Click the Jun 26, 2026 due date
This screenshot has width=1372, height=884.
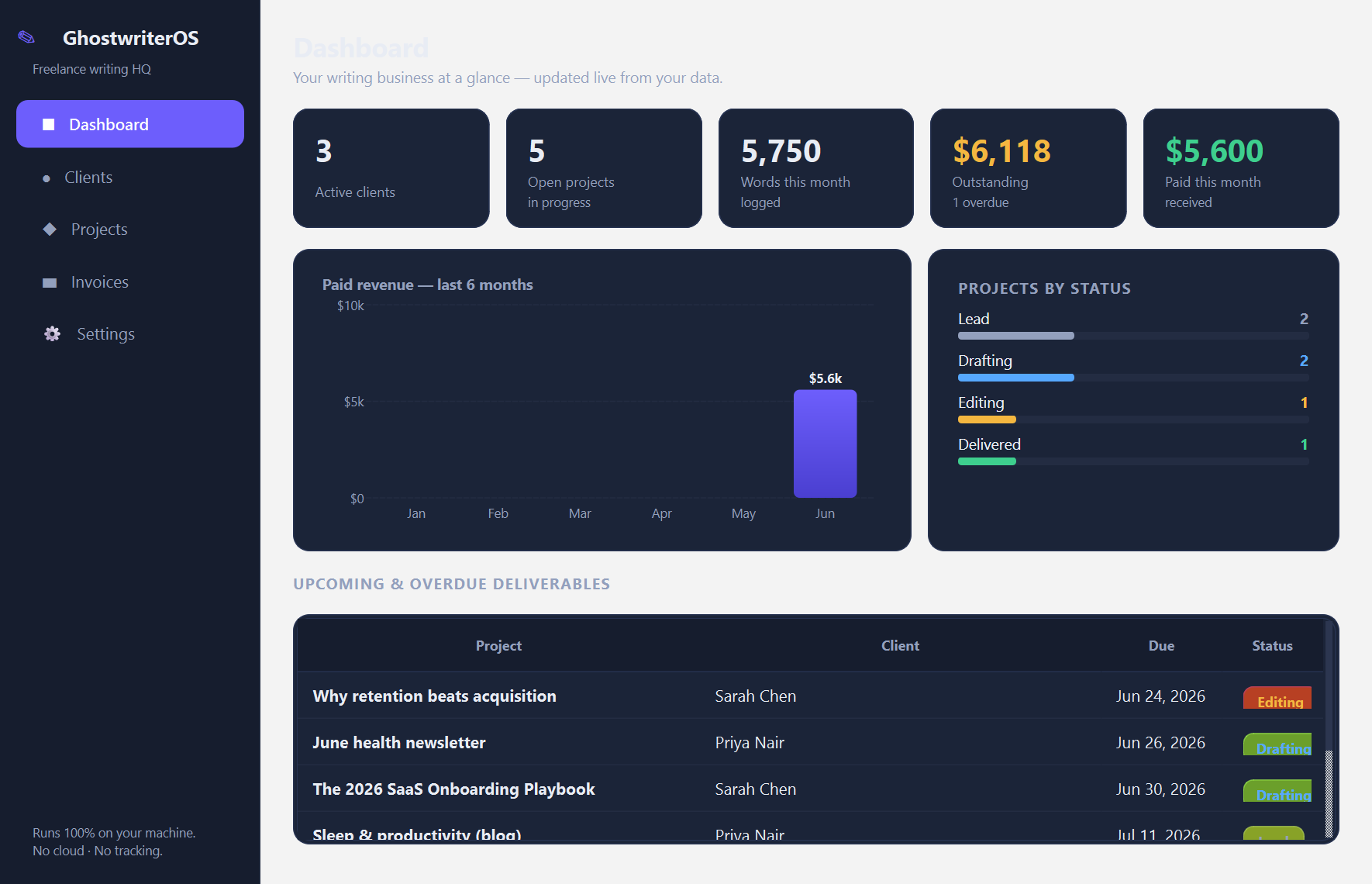click(1160, 742)
